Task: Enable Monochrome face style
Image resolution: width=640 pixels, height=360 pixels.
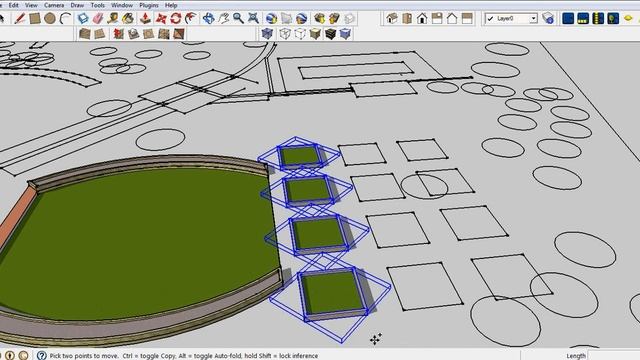Action: (345, 34)
